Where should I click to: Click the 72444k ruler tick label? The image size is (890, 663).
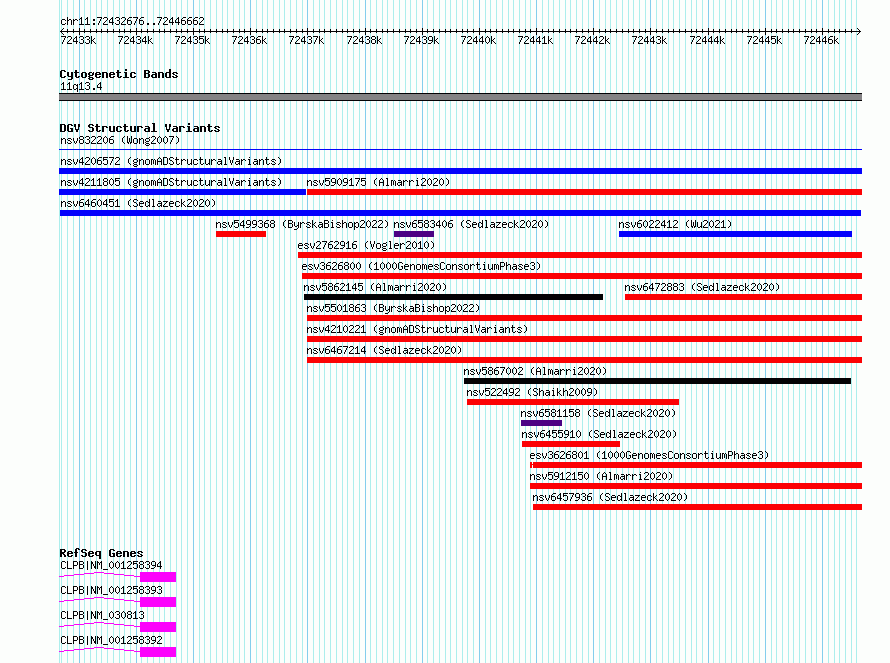tap(707, 40)
